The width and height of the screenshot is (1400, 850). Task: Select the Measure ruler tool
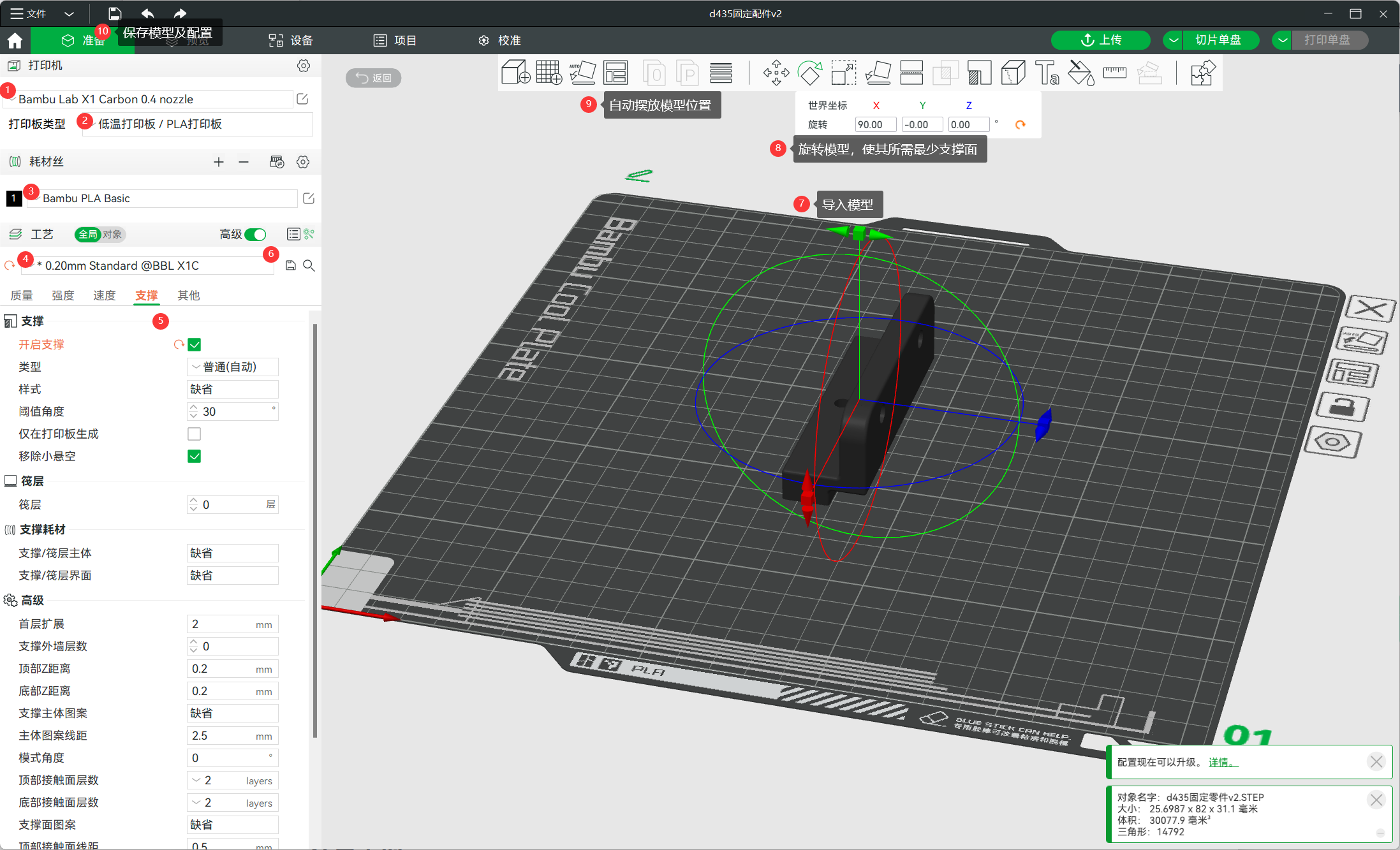tap(1114, 72)
